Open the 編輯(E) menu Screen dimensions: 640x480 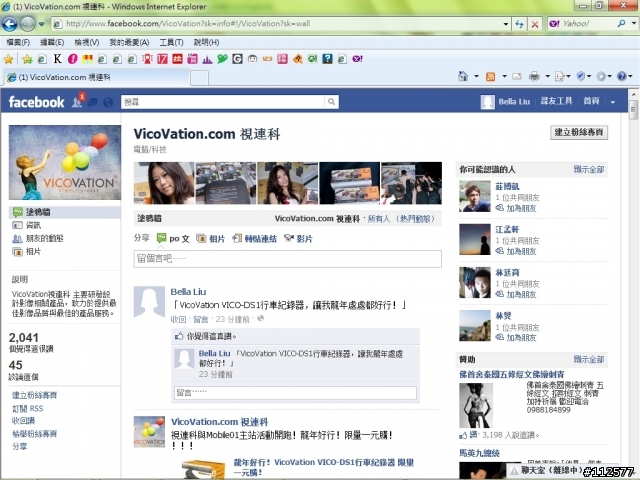pyautogui.click(x=52, y=42)
